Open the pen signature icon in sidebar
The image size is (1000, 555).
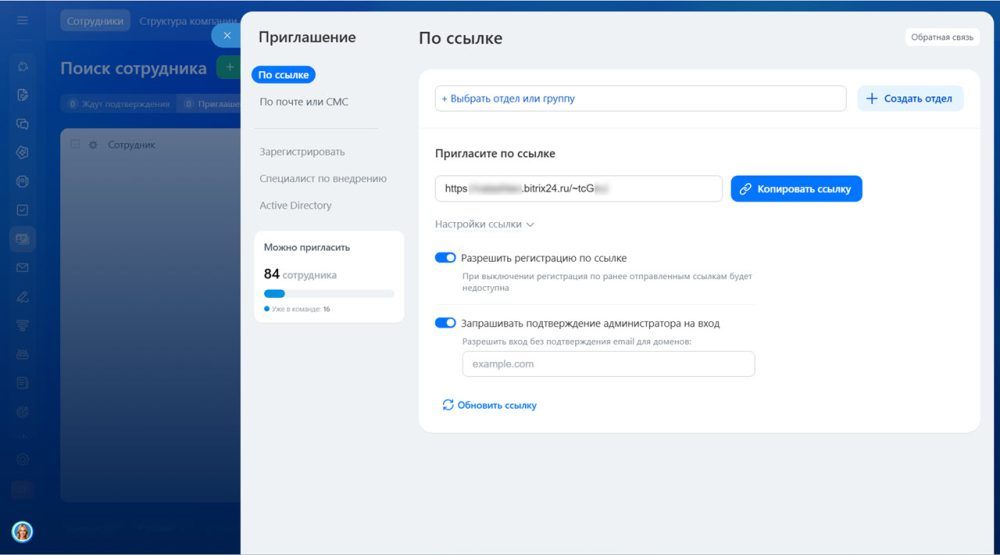(22, 297)
